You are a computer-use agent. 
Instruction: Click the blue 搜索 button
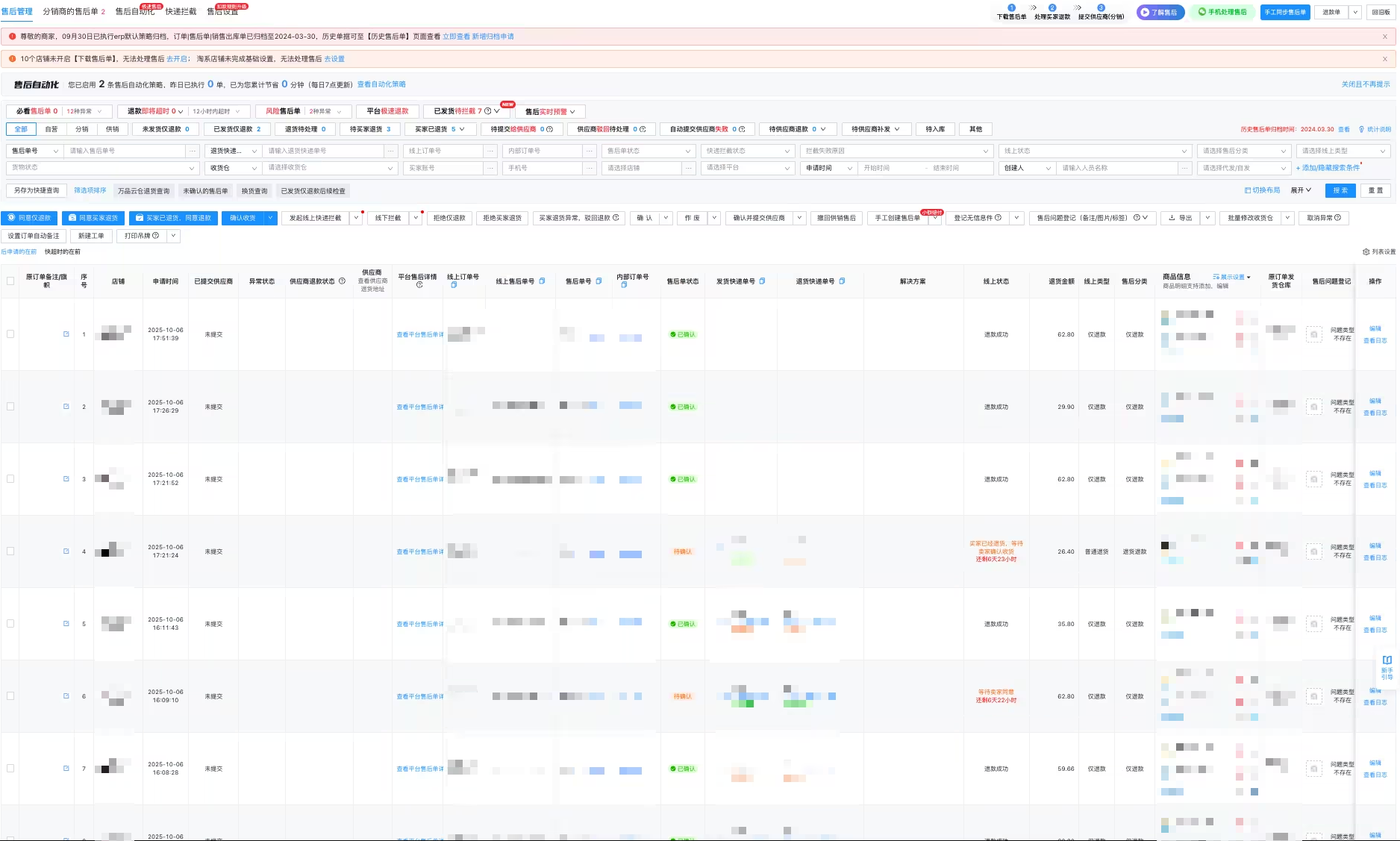(x=1340, y=190)
